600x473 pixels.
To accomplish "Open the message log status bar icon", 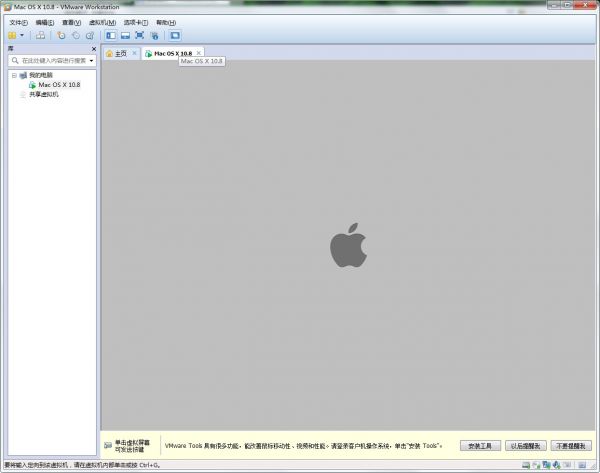I will (x=582, y=465).
